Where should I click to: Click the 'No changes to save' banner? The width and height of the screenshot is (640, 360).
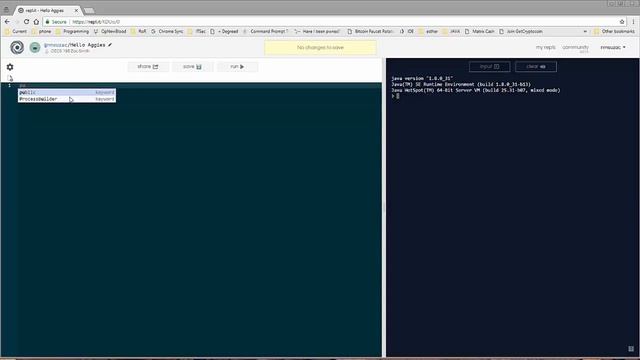(320, 48)
